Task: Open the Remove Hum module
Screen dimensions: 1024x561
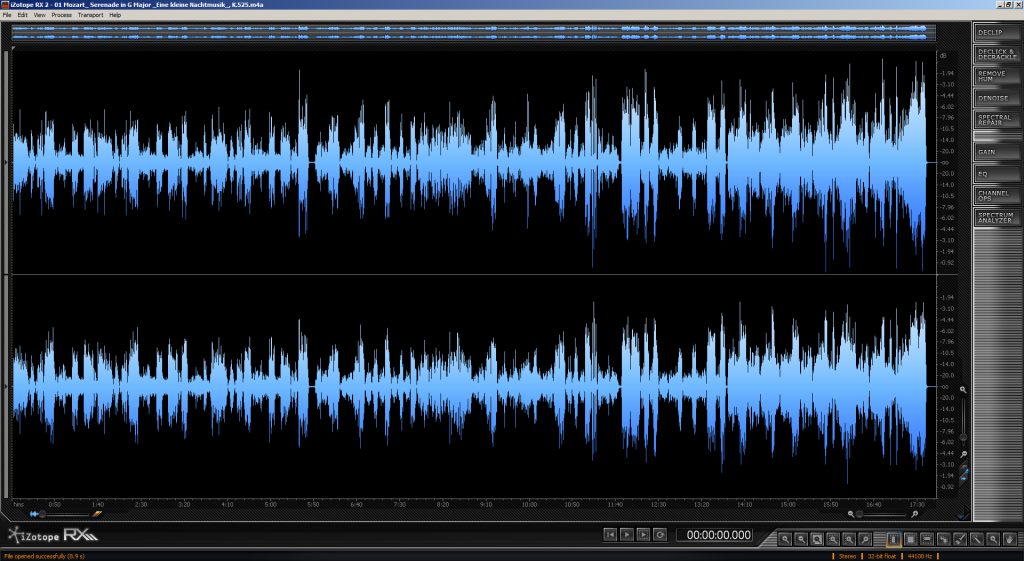Action: 997,76
